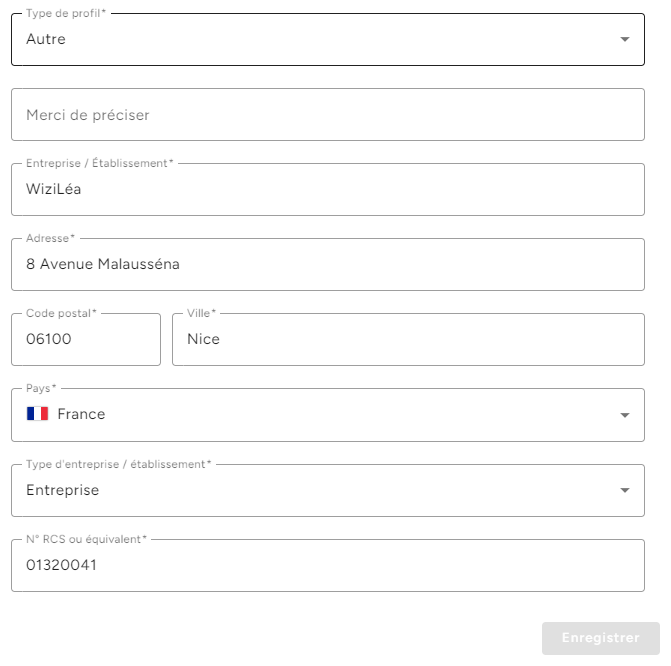
Task: Open the Type de profil dropdown arrow
Action: click(x=625, y=39)
